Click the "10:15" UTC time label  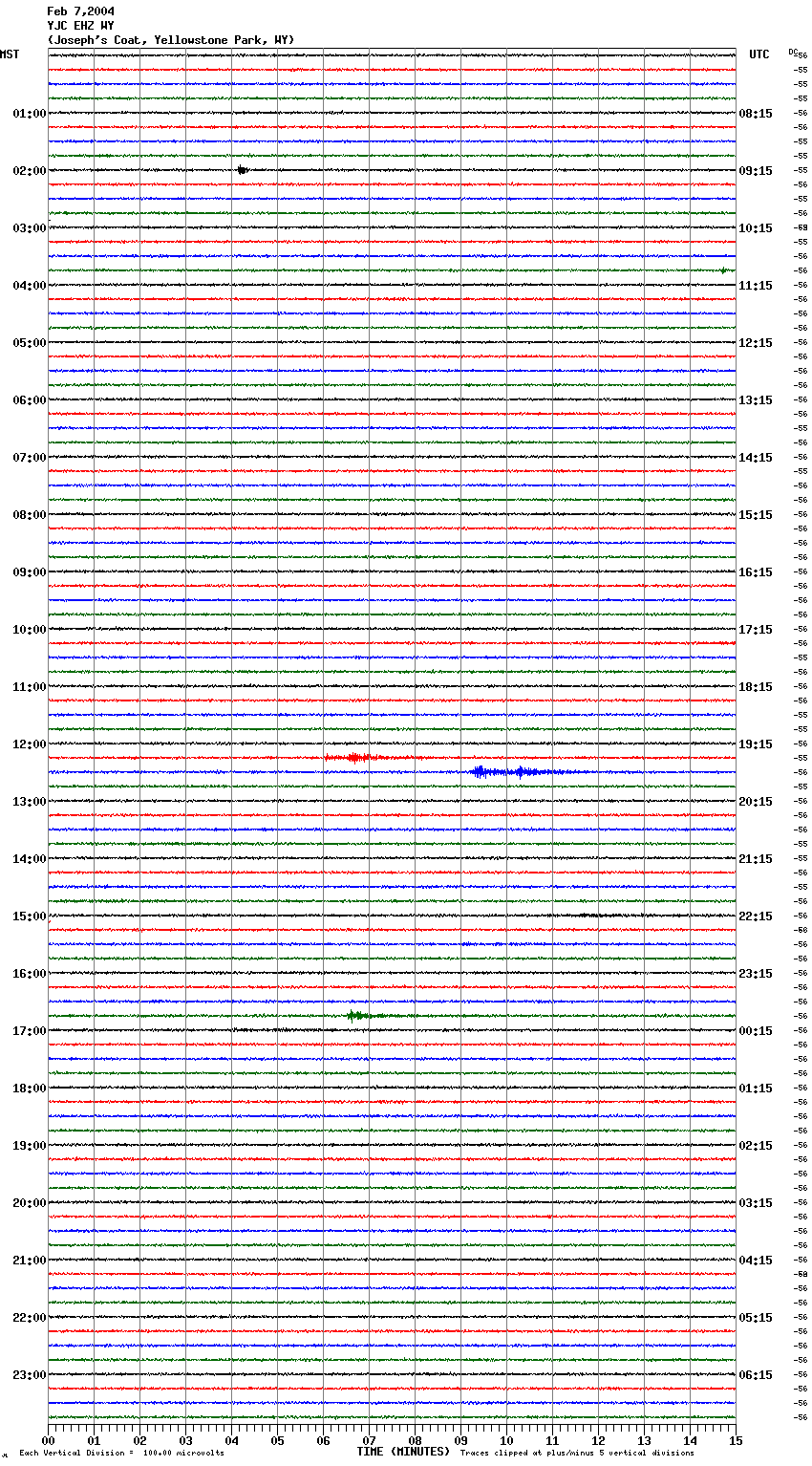coord(756,228)
